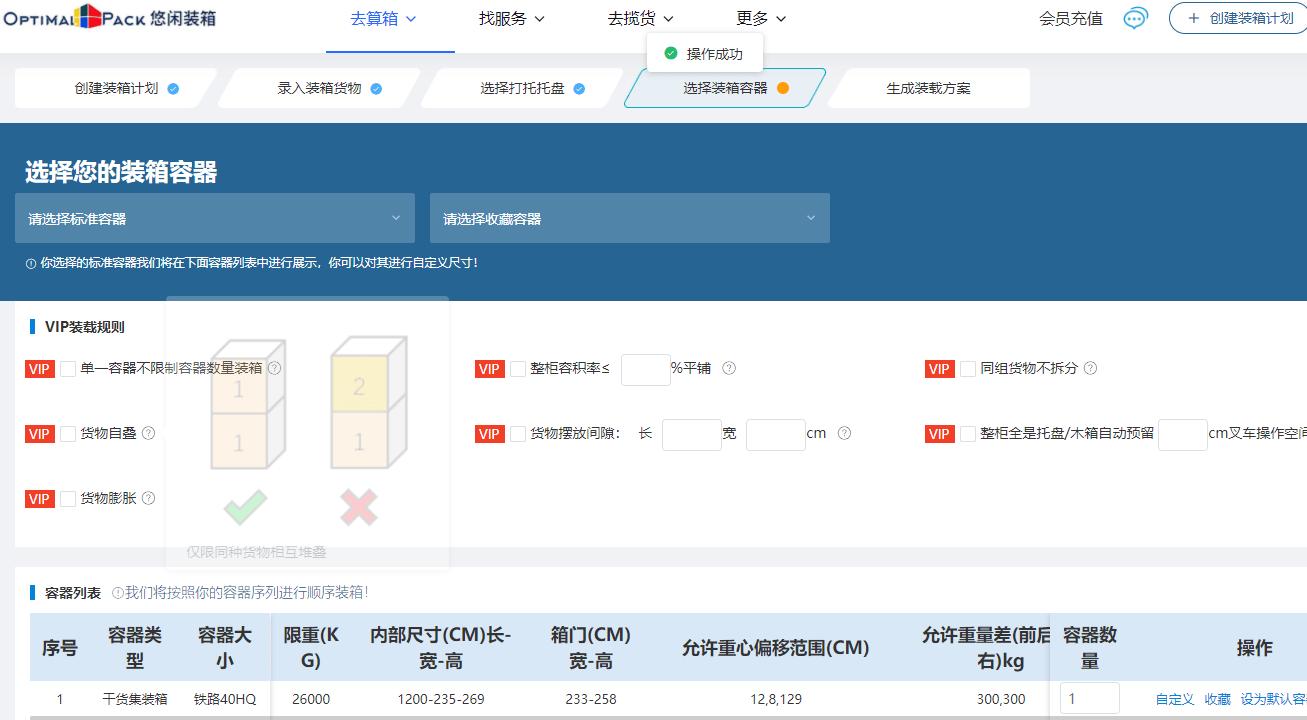
Task: Click help icon beside 同组货物不拆分
Action: (1090, 368)
